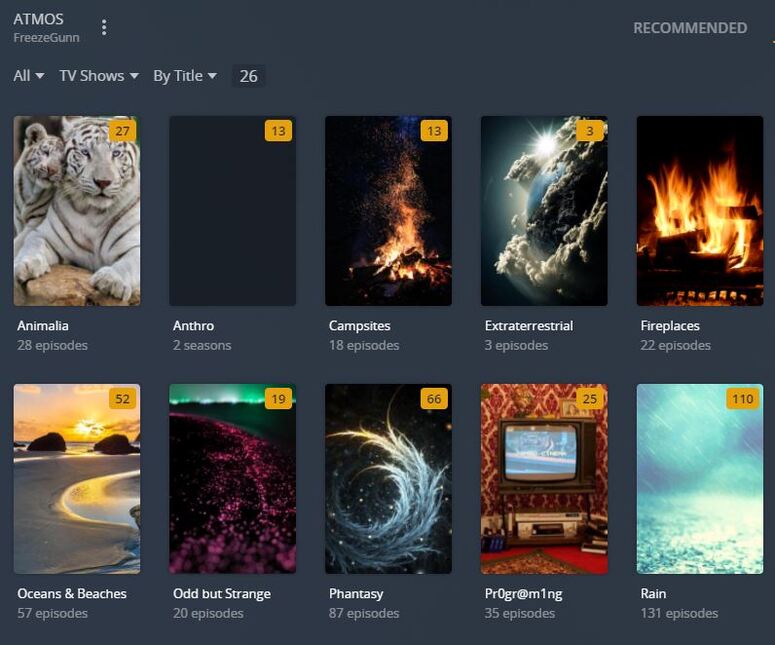Screen dimensions: 775x645
Task: Click '18 episodes' under Campsites
Action: [x=364, y=345]
